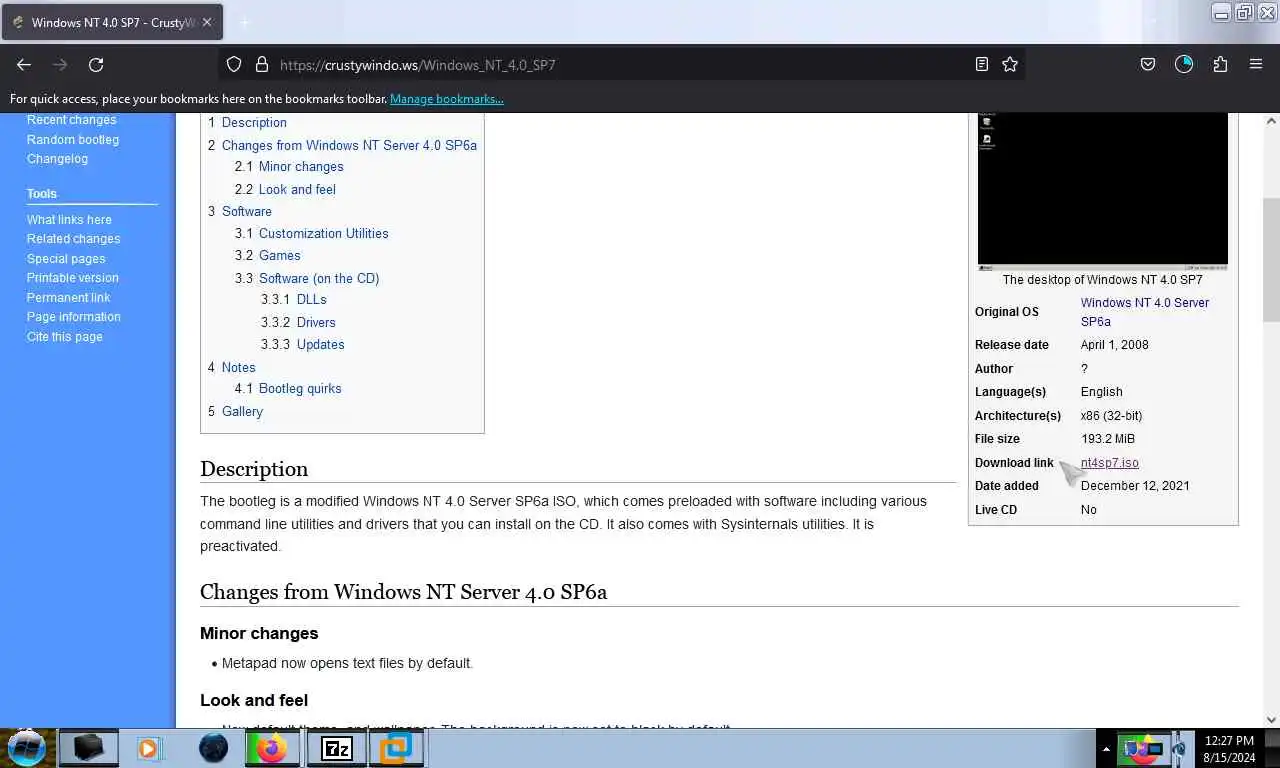The height and width of the screenshot is (768, 1280).
Task: Go to contents entry 4.1 Bootleg quirks
Action: [x=288, y=389]
